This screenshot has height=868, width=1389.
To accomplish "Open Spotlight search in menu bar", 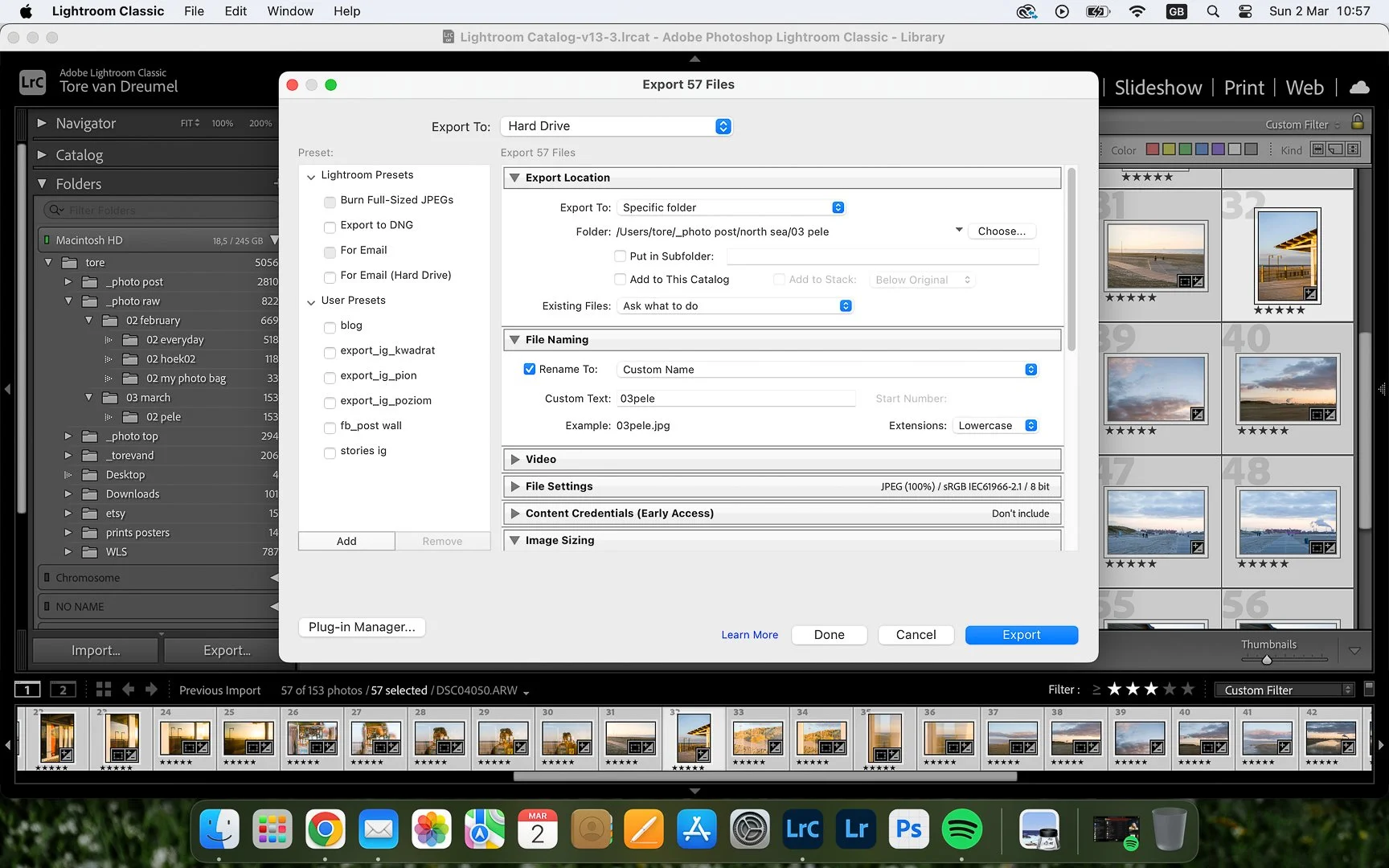I will 1213,11.
